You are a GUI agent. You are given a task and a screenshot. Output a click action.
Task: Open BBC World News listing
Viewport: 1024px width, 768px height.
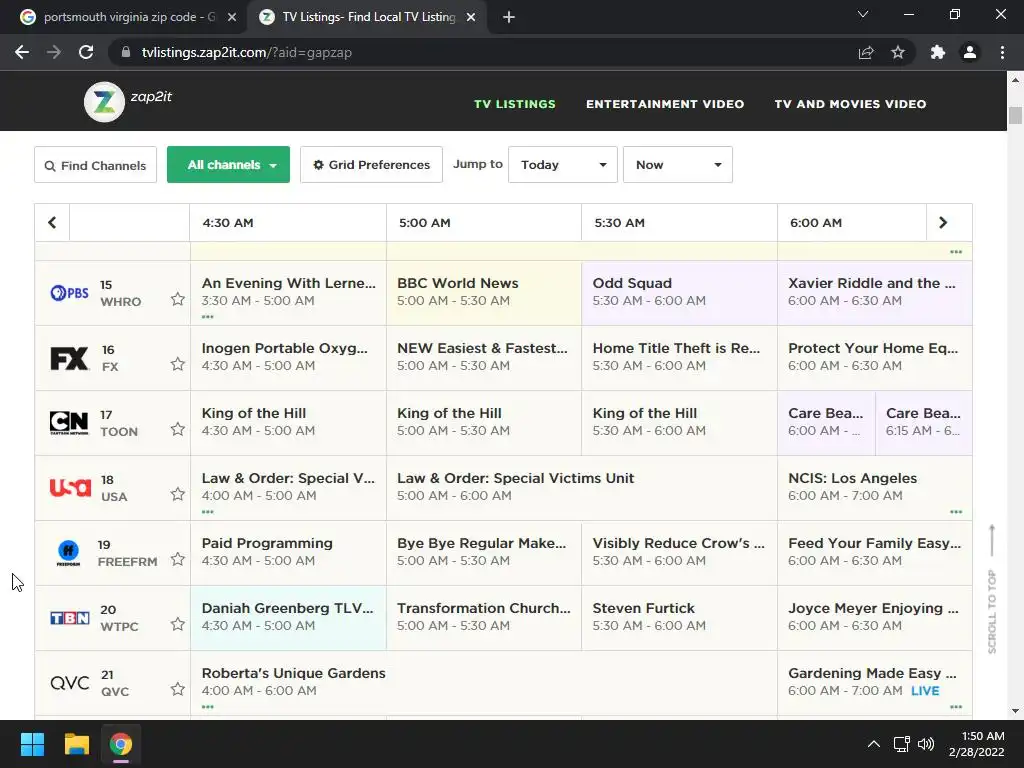tap(484, 293)
